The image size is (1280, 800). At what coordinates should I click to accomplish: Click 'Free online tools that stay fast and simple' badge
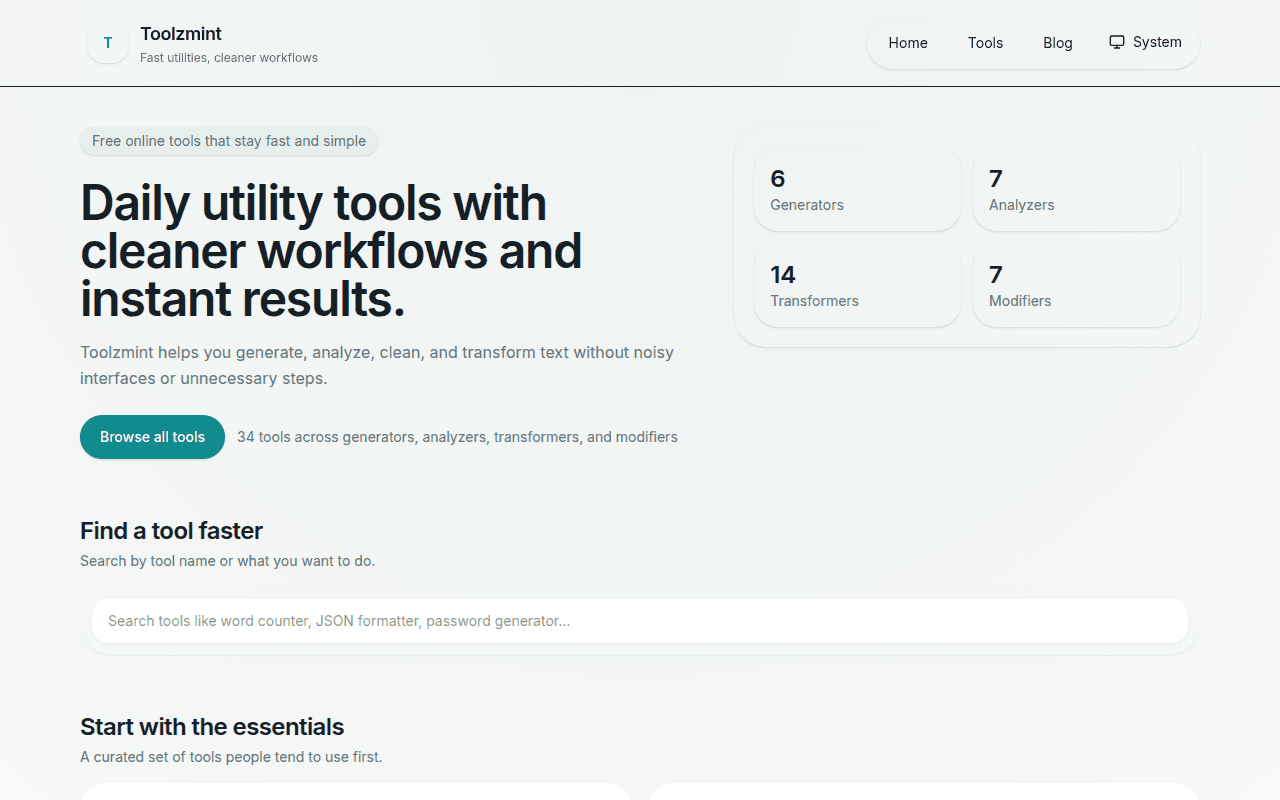coord(229,141)
